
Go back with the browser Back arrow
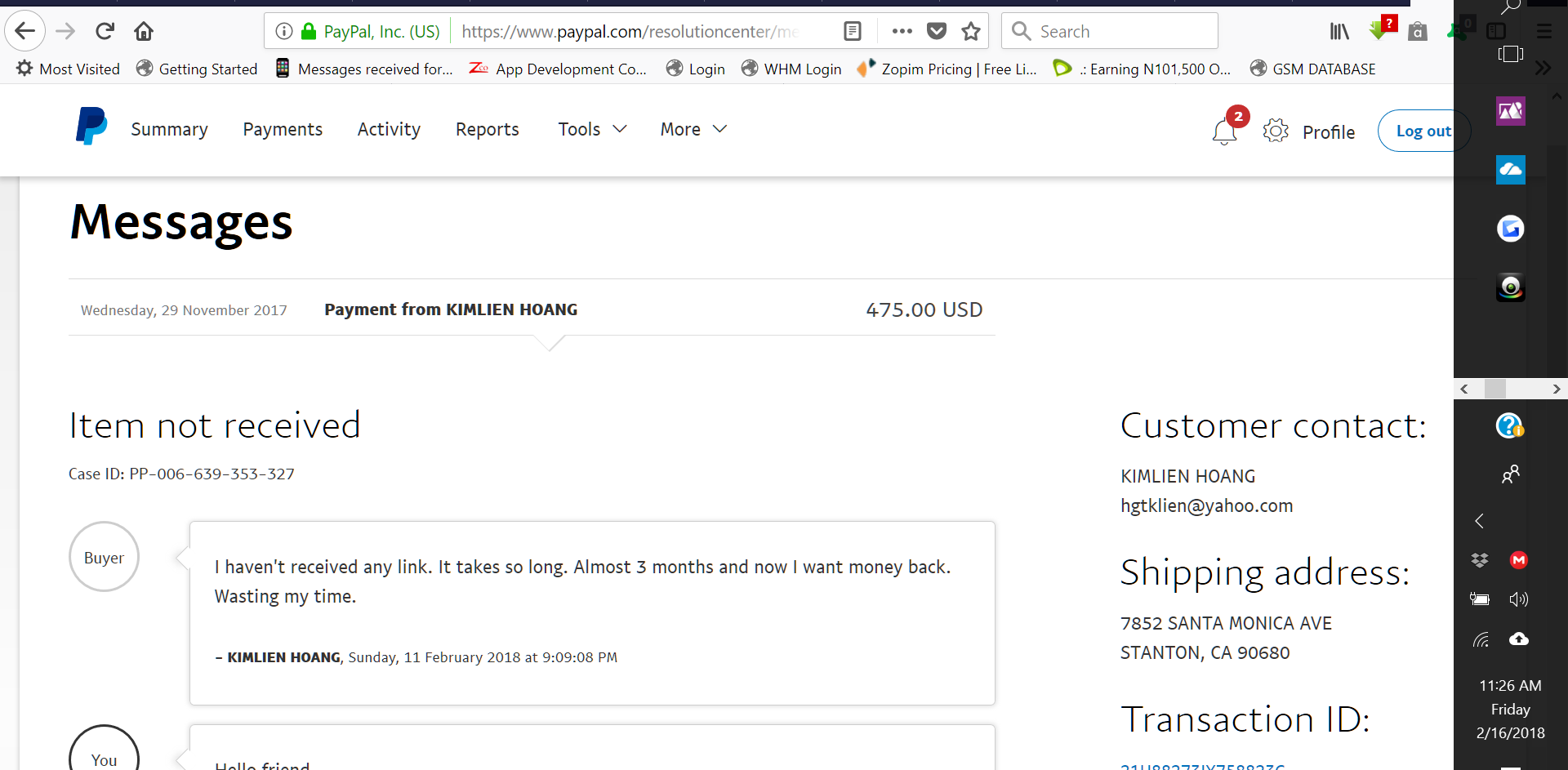click(24, 31)
